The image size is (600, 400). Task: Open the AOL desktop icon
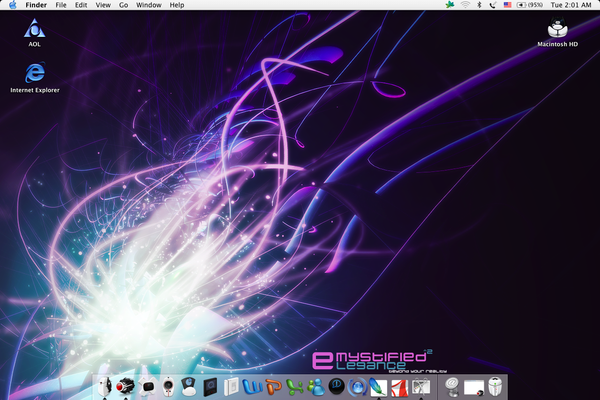coord(34,28)
